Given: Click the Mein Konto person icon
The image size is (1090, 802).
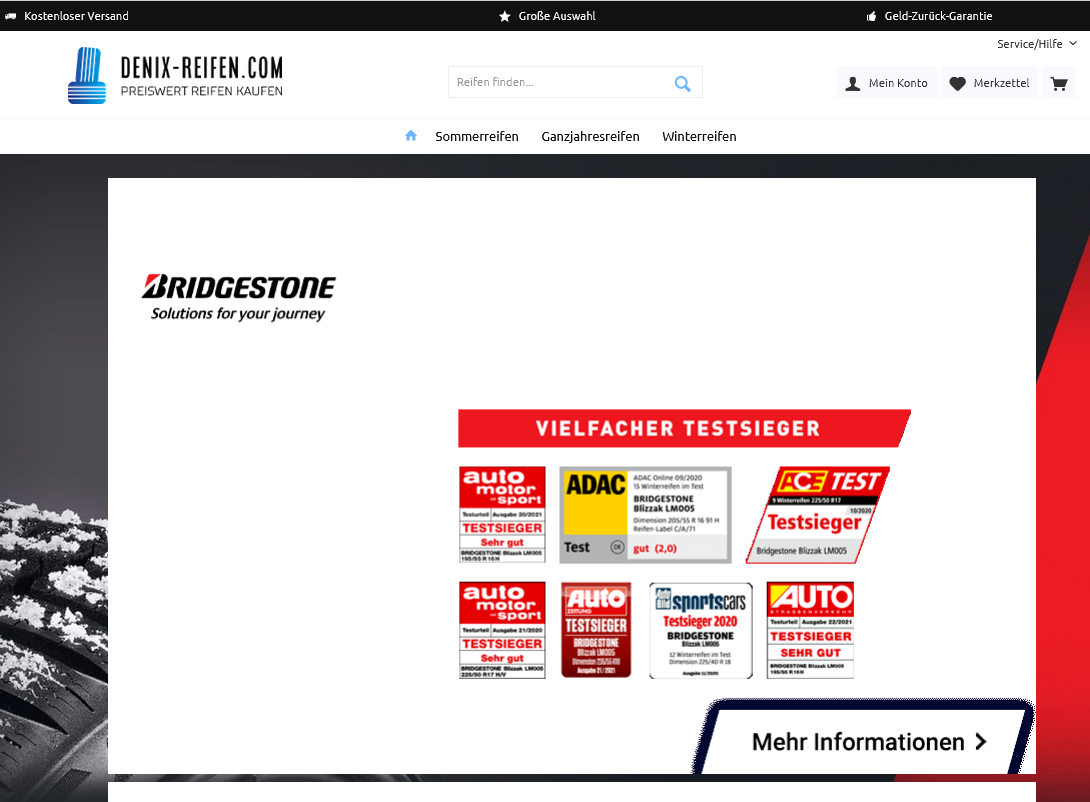Looking at the screenshot, I should pos(852,83).
